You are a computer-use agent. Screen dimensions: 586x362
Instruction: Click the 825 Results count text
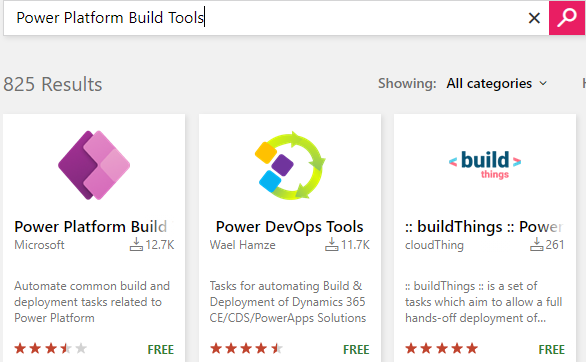[53, 84]
